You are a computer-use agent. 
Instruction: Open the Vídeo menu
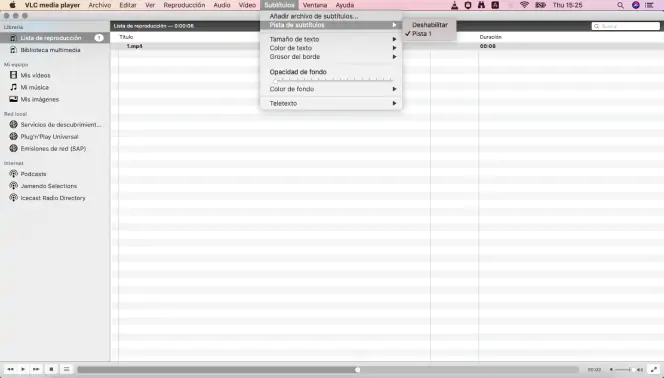pos(247,5)
